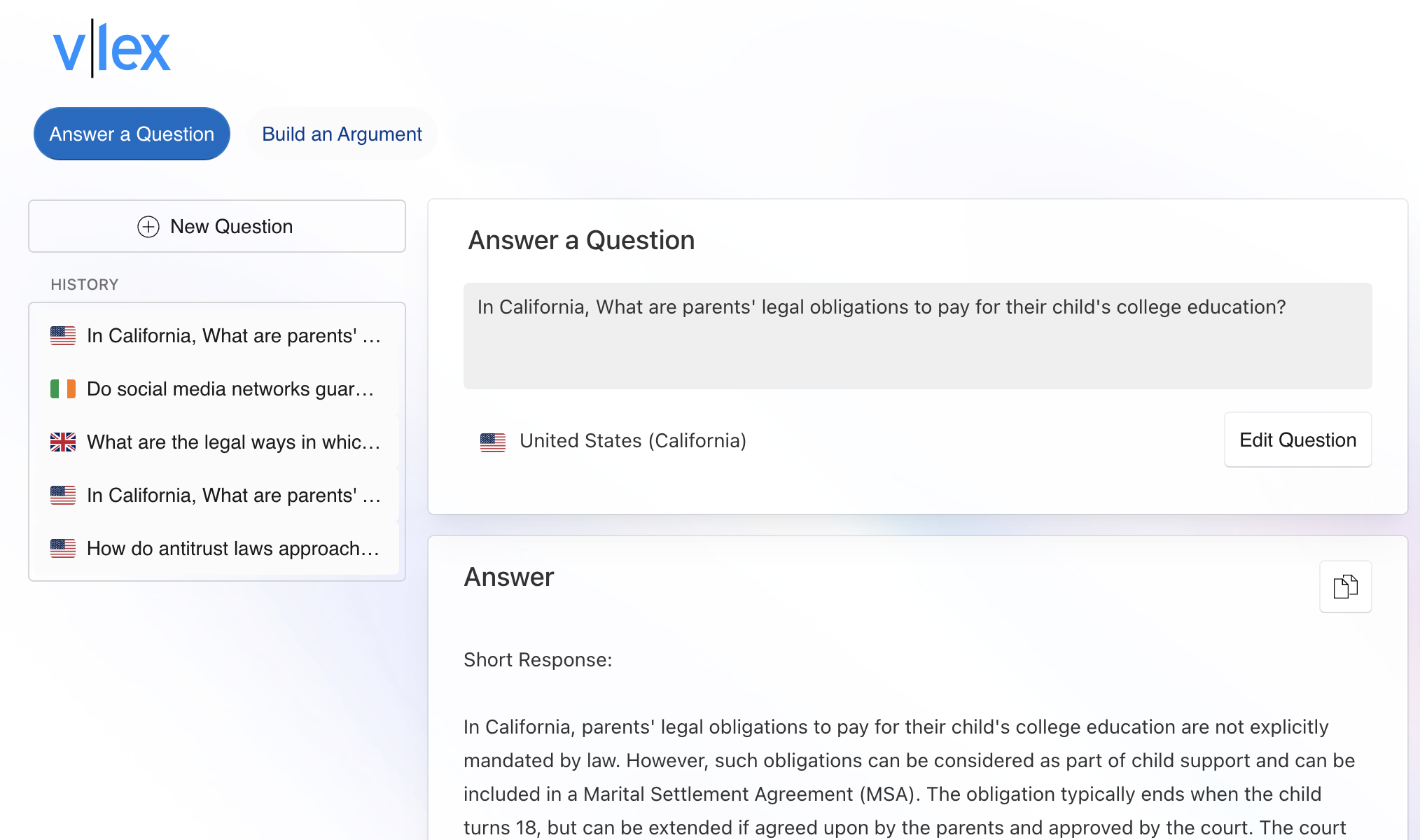1420x840 pixels.
Task: Click the United States (California) jurisdiction label
Action: (633, 441)
